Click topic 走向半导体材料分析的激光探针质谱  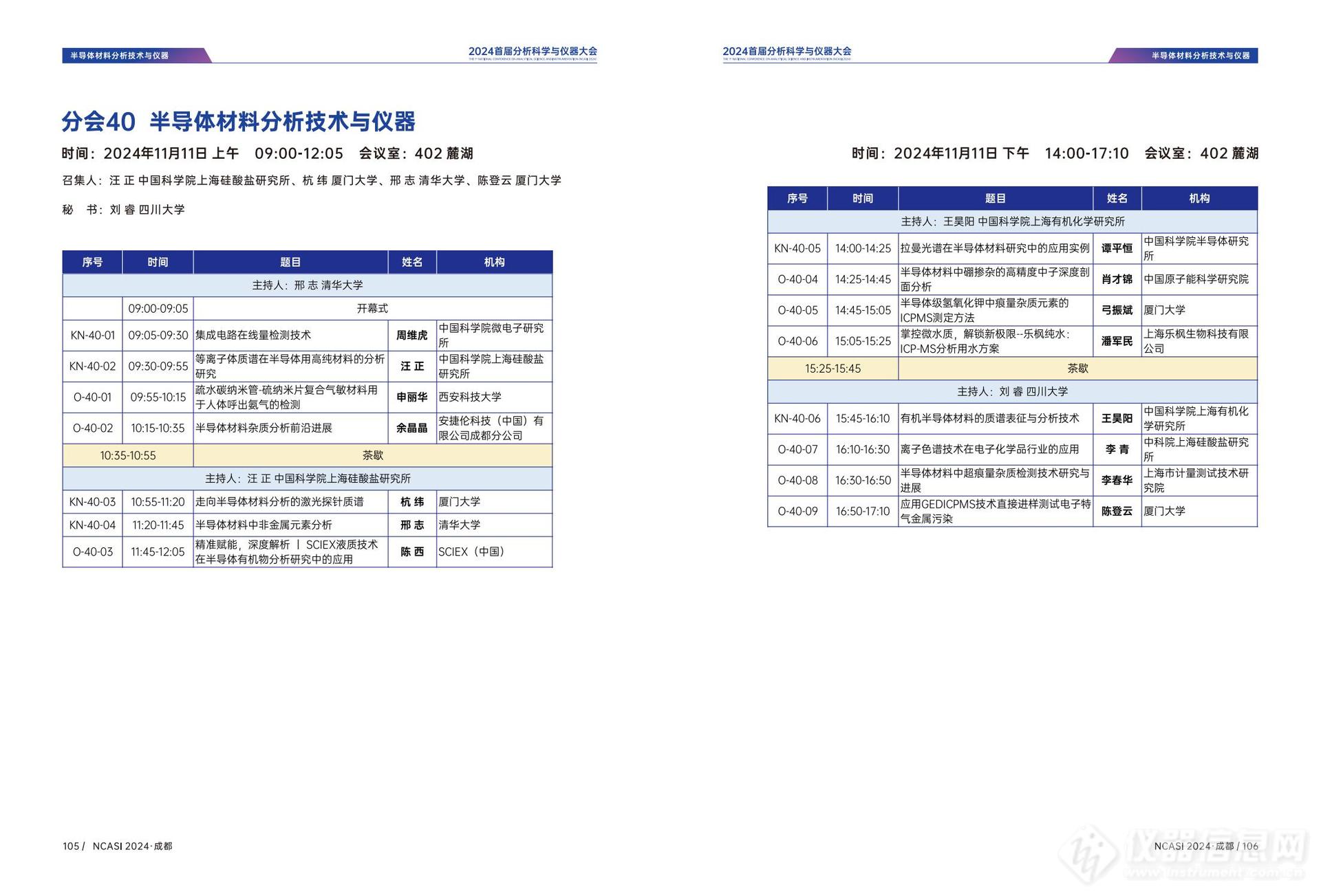279,502
